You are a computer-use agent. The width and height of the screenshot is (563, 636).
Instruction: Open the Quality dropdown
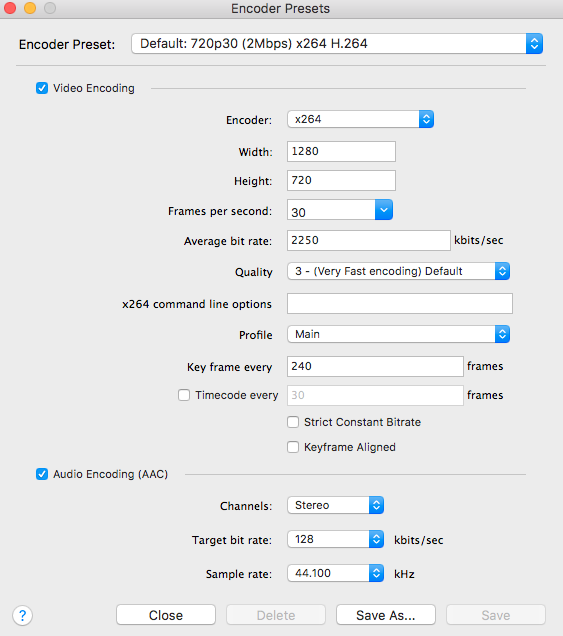398,271
